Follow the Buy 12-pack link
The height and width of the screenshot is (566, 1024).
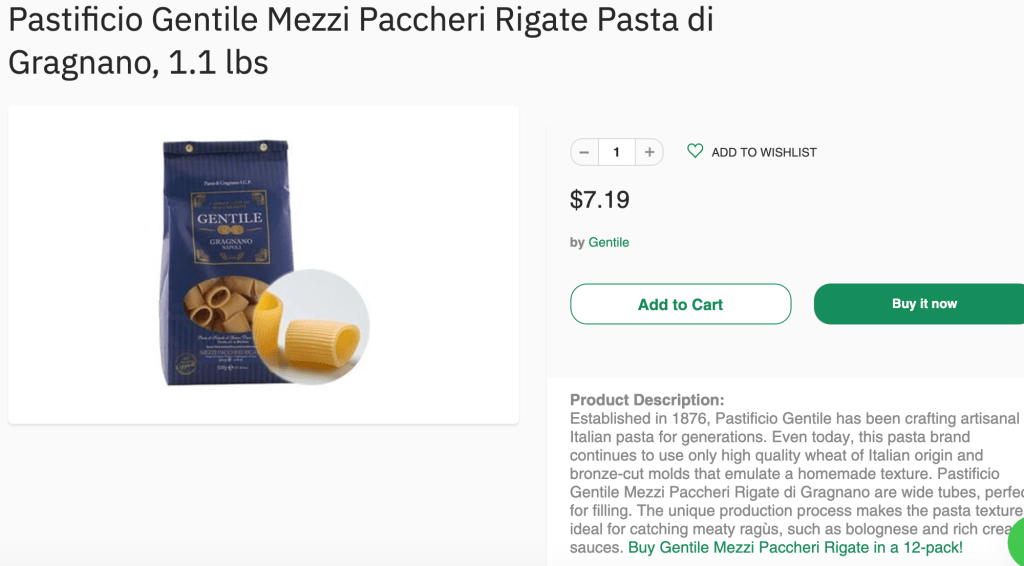795,547
